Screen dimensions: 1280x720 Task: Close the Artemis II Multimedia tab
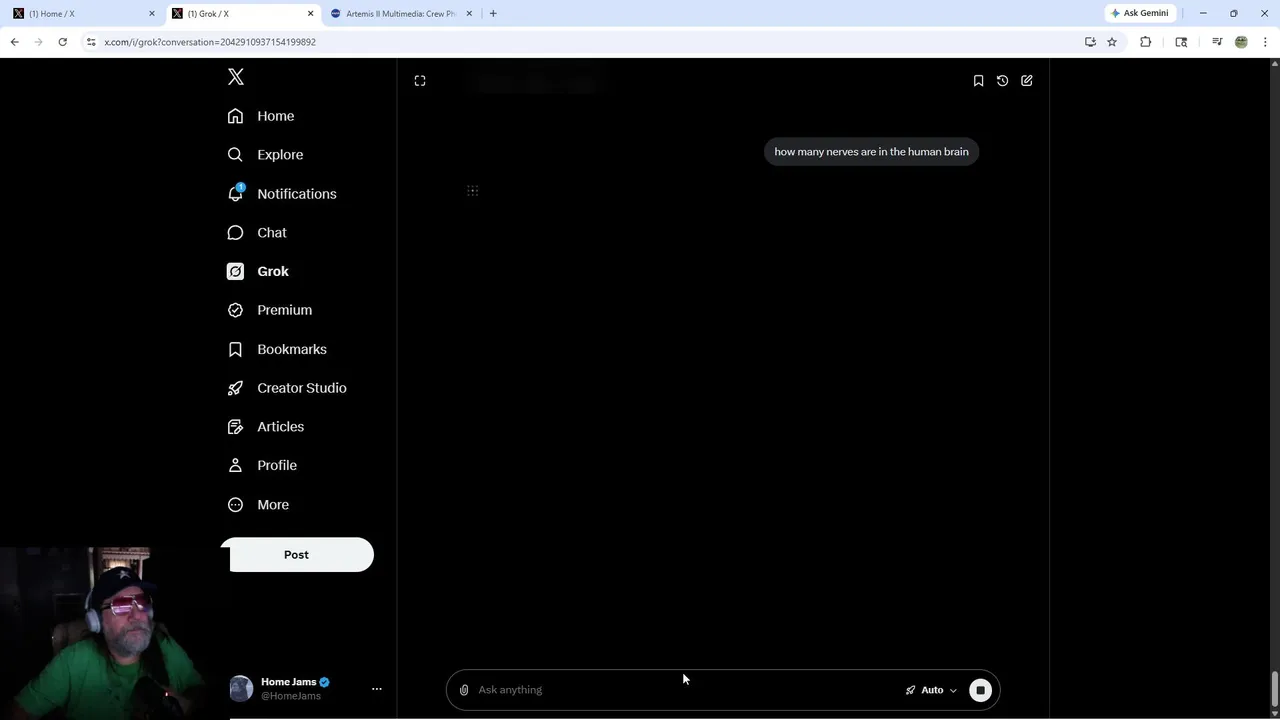coord(469,14)
